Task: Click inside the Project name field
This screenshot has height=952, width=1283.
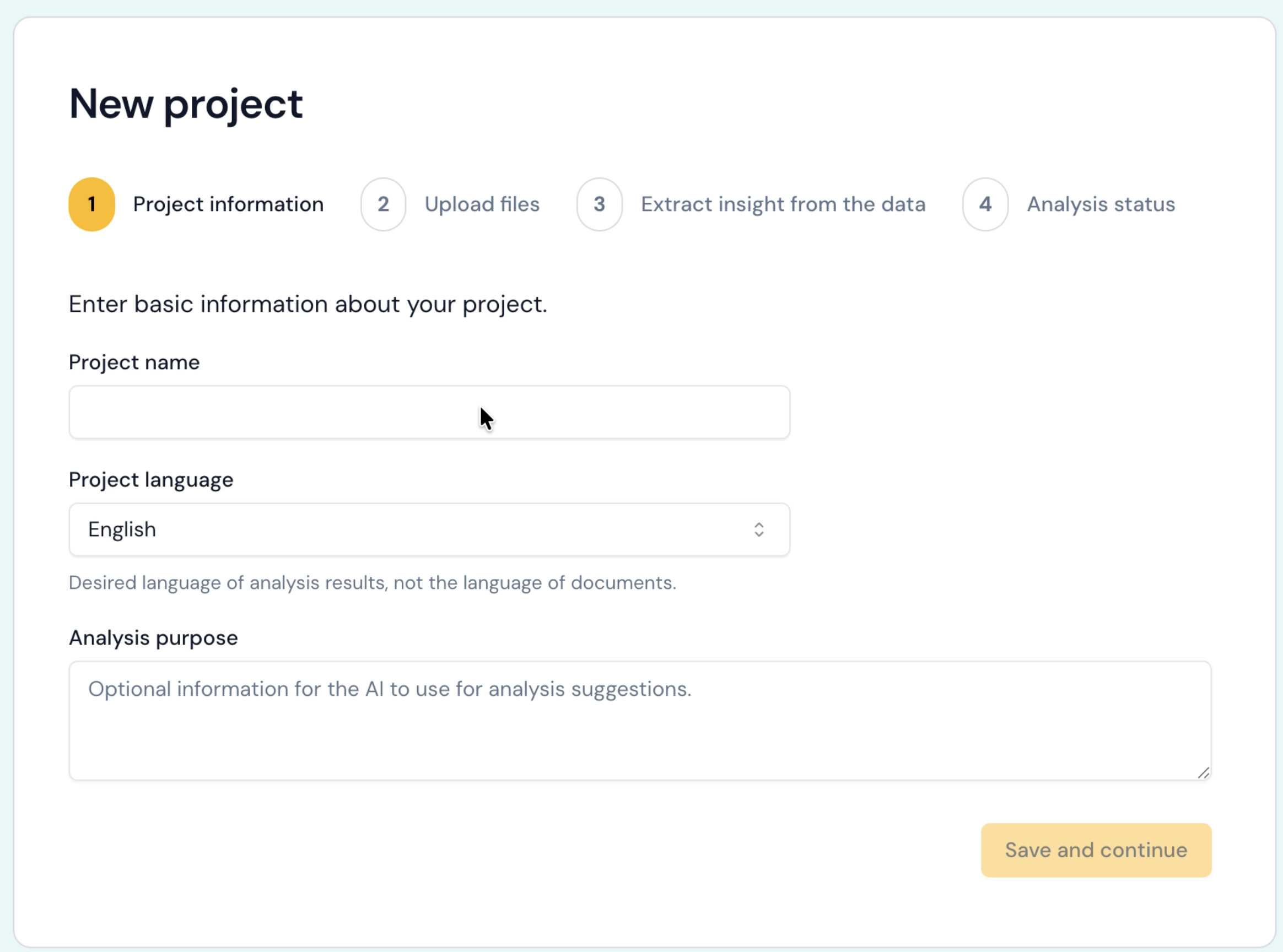Action: pyautogui.click(x=429, y=412)
